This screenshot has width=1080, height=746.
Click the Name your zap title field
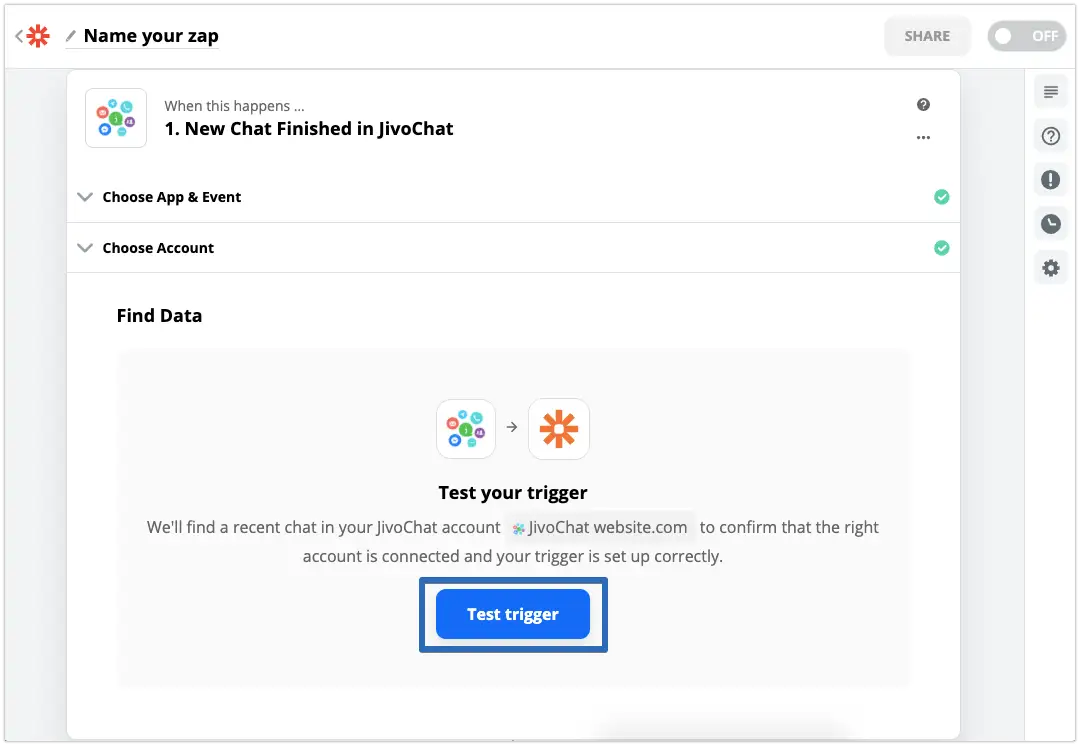point(151,36)
